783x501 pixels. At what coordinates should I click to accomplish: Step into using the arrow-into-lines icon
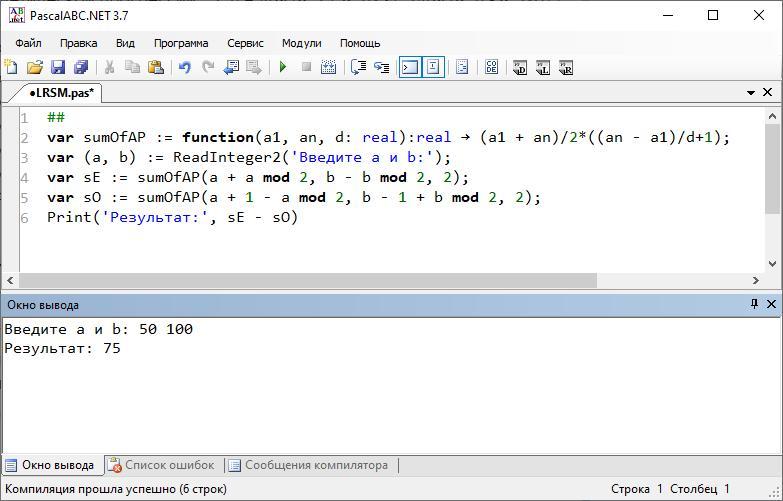pos(382,66)
